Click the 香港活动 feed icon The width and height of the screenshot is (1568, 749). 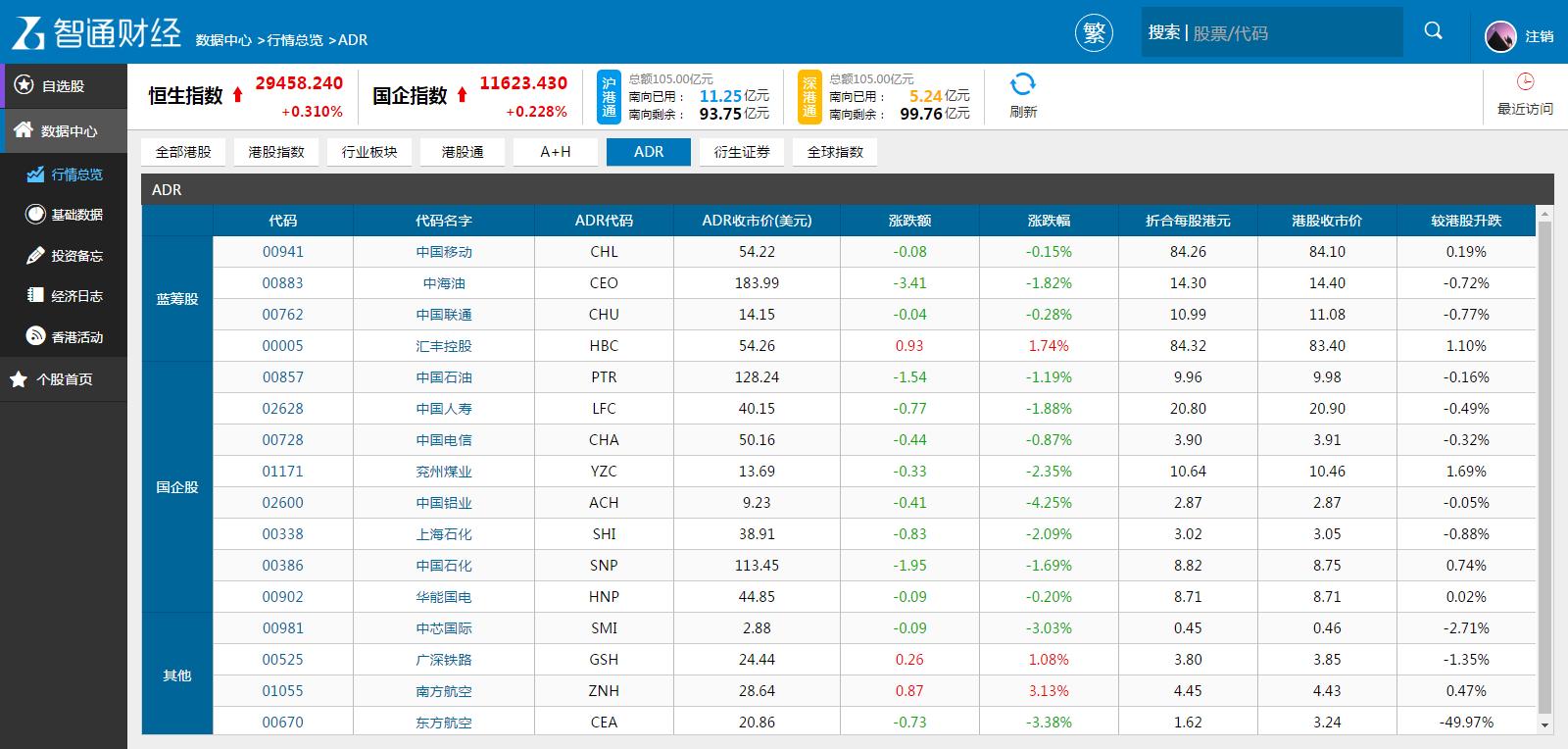pos(35,336)
